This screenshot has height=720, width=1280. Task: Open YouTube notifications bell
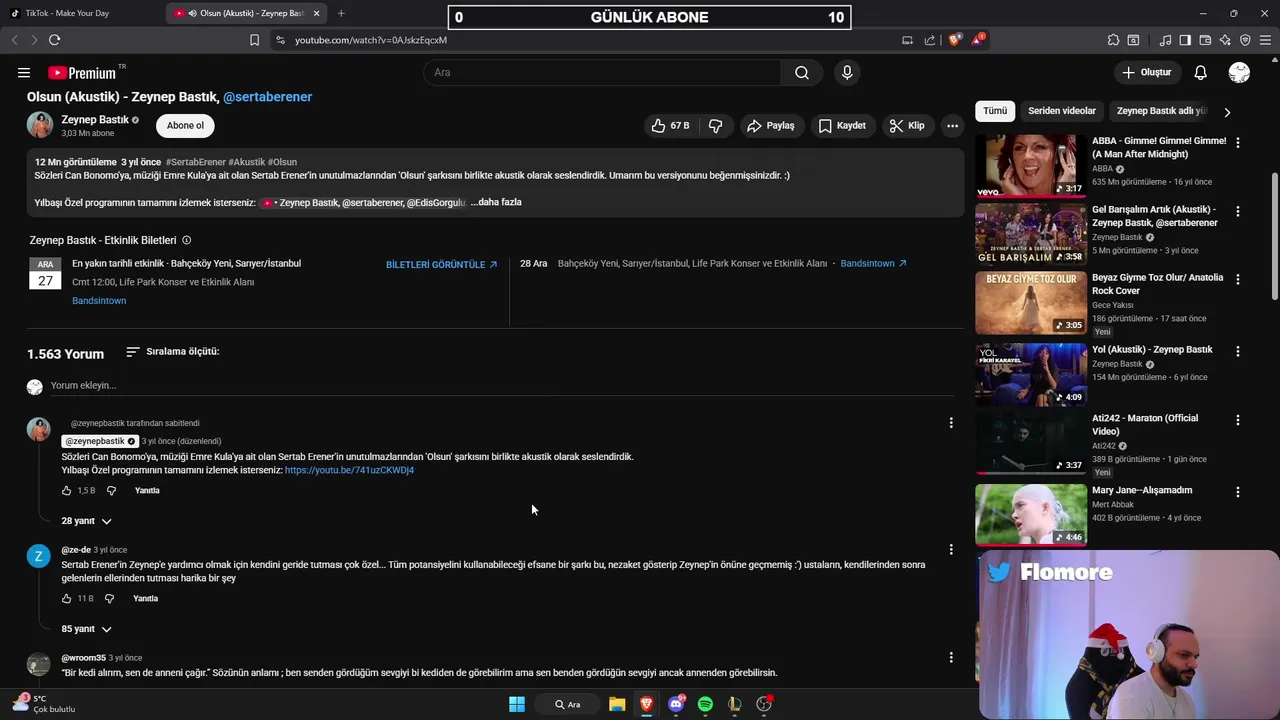pyautogui.click(x=1201, y=72)
